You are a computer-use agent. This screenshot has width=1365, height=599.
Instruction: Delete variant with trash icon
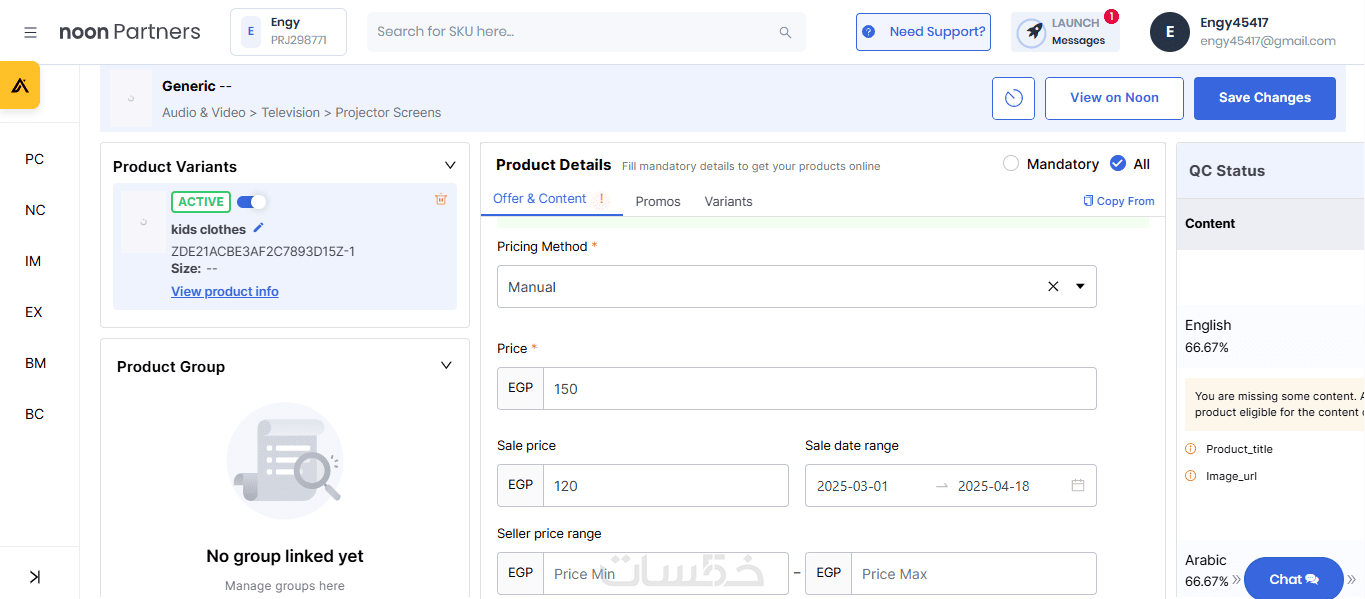pyautogui.click(x=441, y=200)
